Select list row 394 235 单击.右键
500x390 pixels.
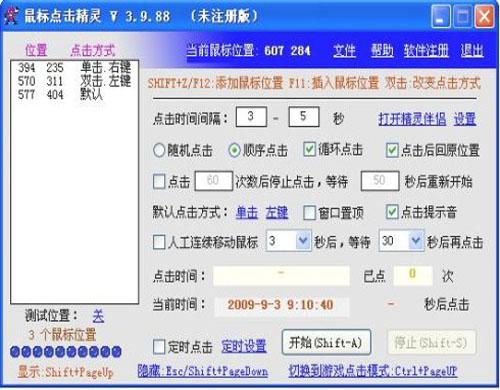[x=74, y=68]
